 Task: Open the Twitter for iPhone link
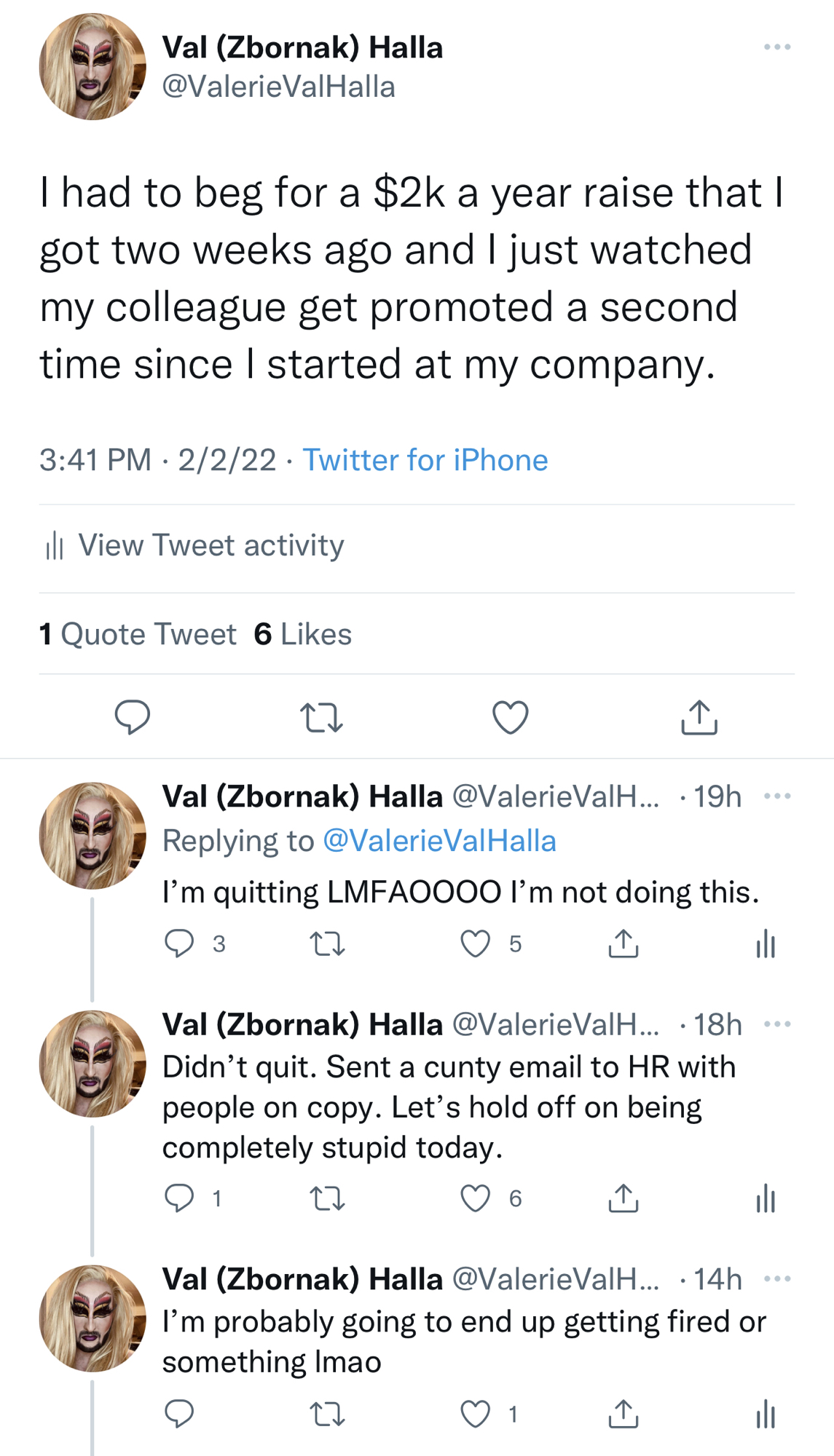tap(425, 460)
